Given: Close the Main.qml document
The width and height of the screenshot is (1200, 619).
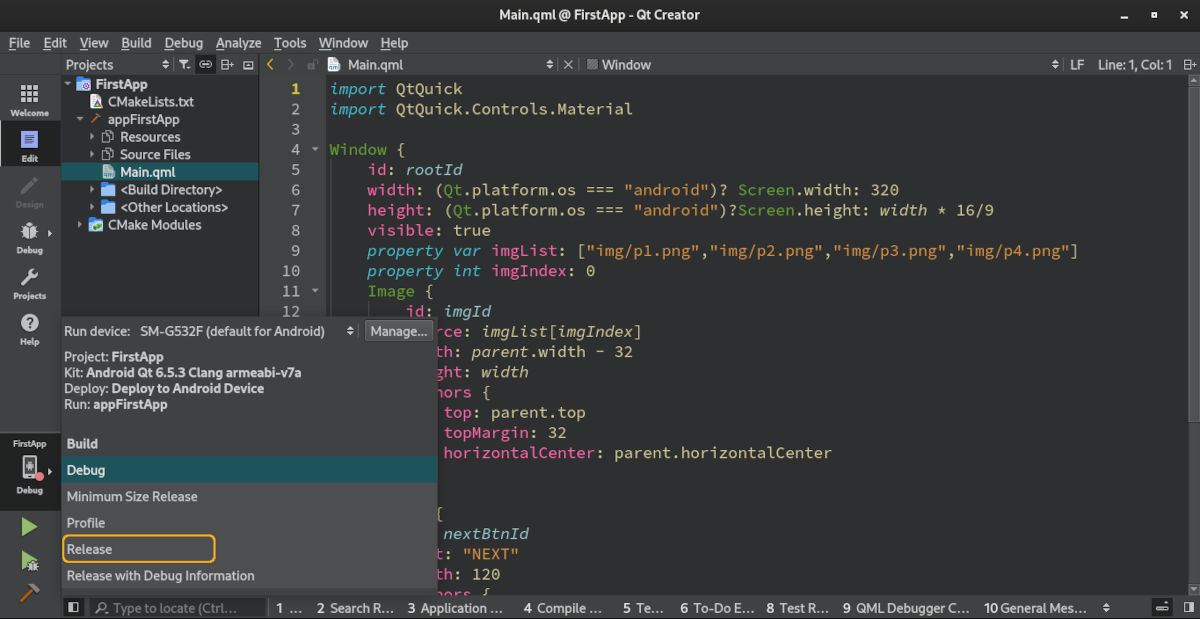Looking at the screenshot, I should [568, 64].
